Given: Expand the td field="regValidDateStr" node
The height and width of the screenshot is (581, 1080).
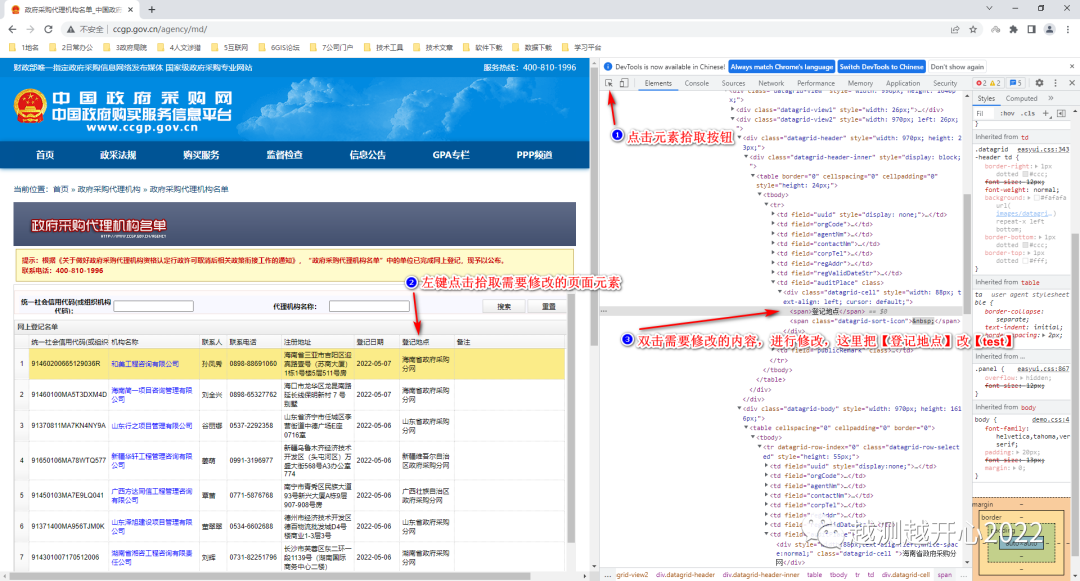Looking at the screenshot, I should pos(773,273).
